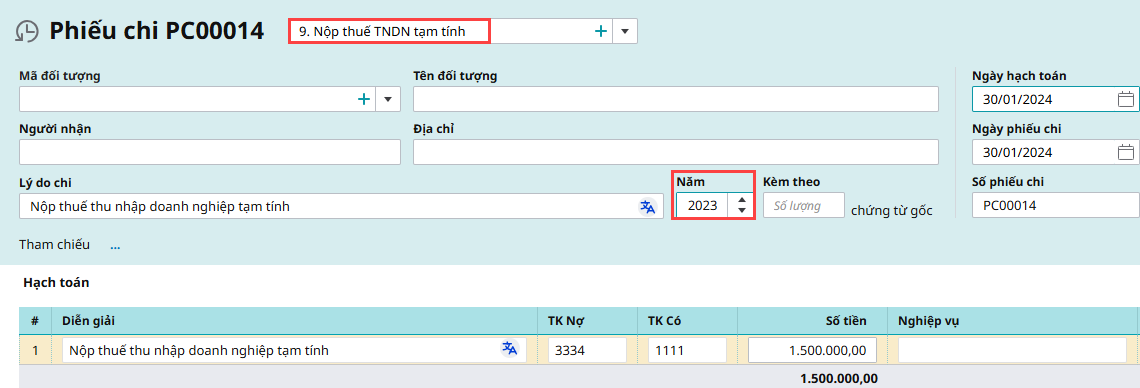Open the Tham chiếu ellipsis link
The width and height of the screenshot is (1140, 388).
[x=115, y=246]
